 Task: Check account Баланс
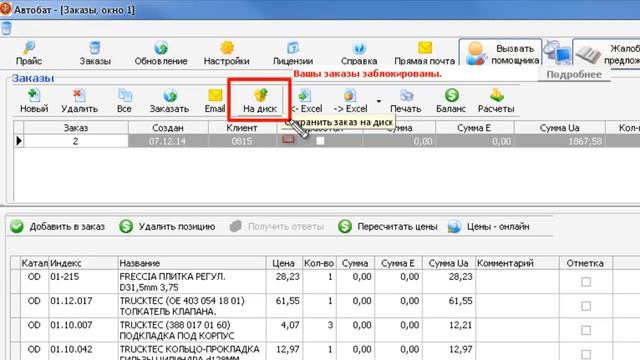(x=451, y=101)
